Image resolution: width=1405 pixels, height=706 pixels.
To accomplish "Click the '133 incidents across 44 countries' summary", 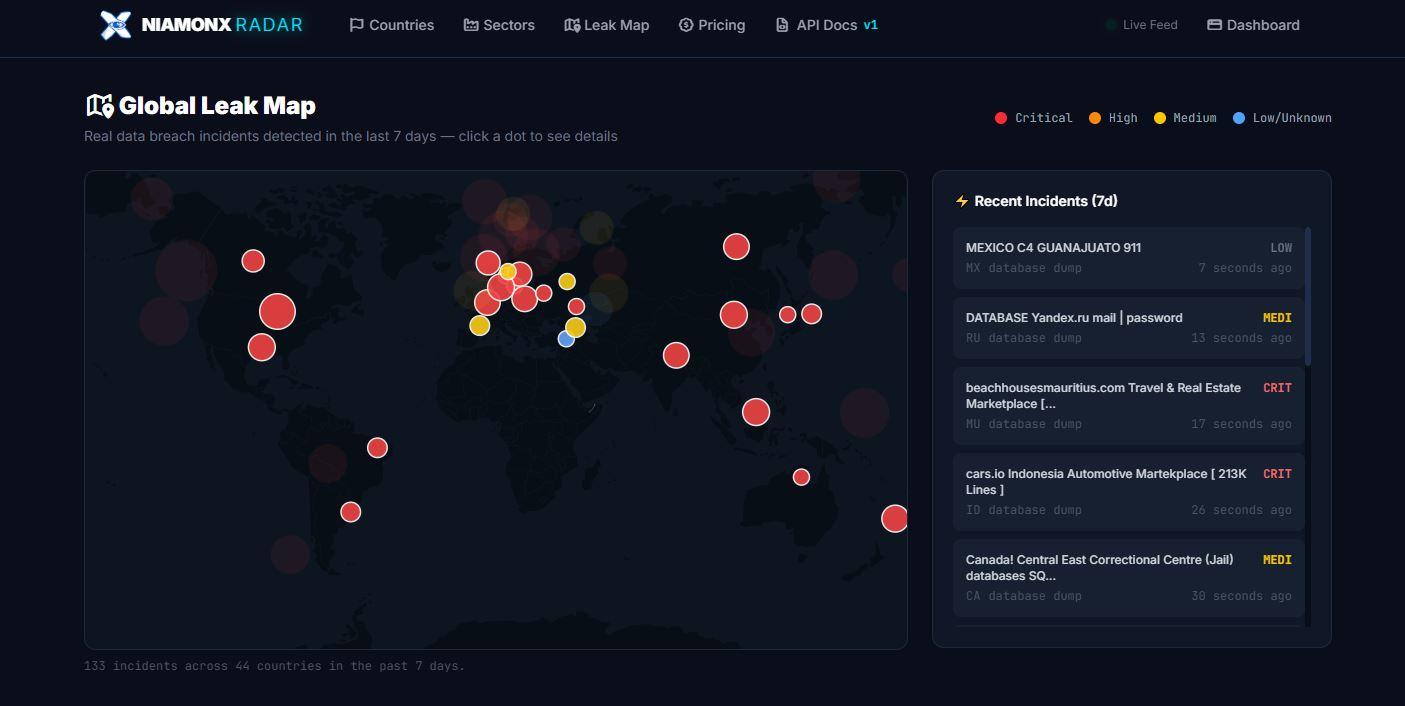I will tap(274, 666).
